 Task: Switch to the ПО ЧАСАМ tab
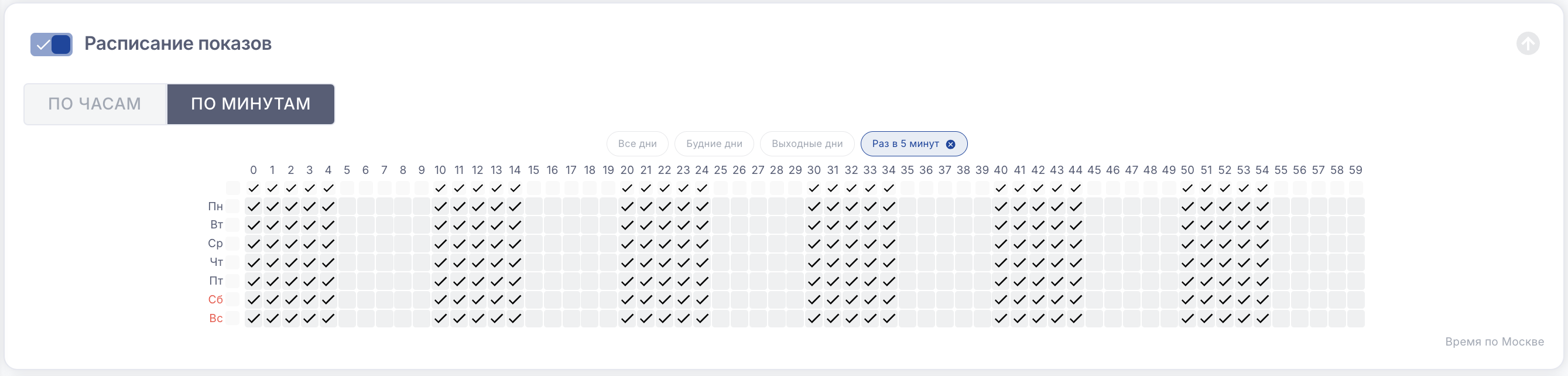(95, 104)
